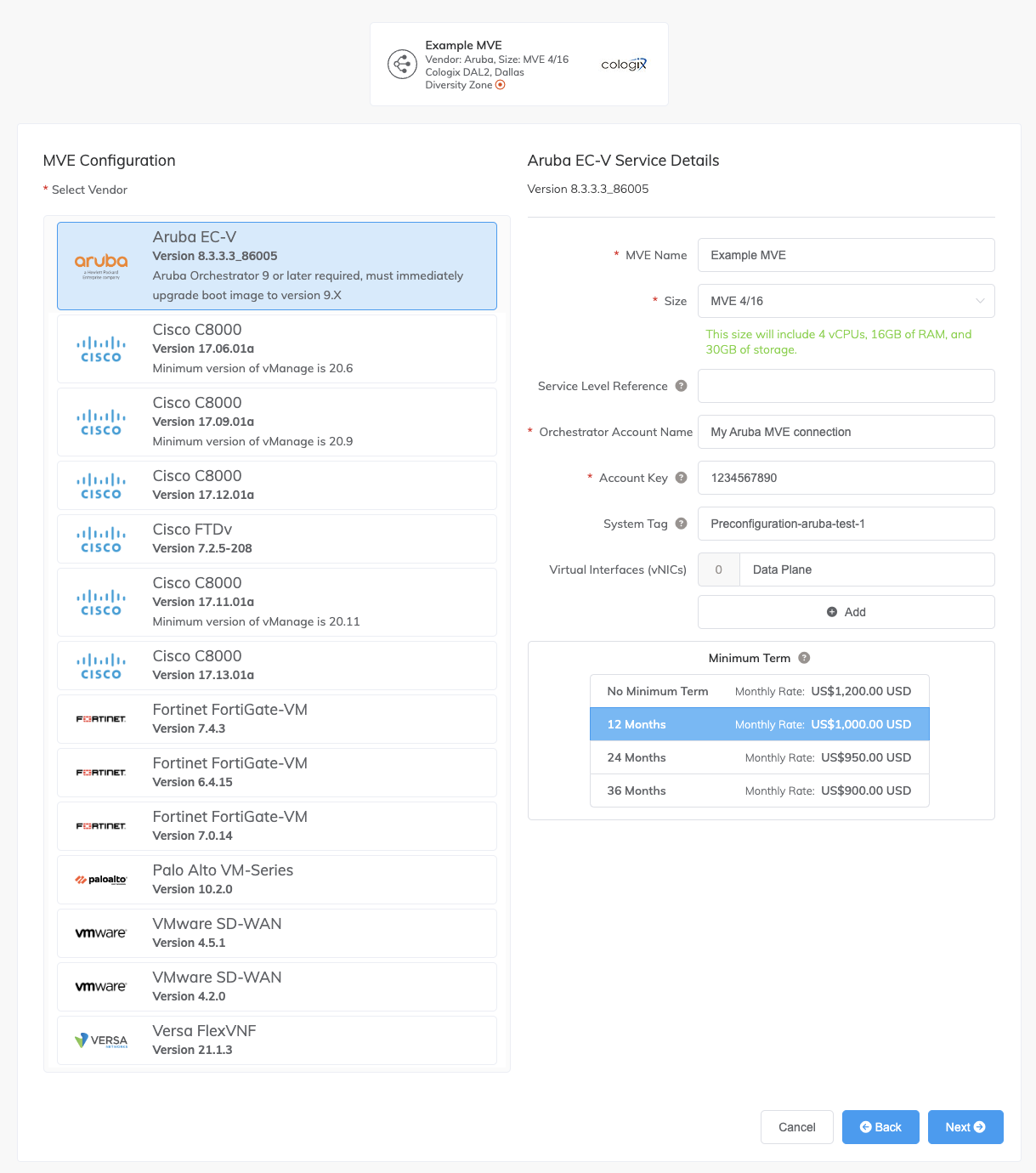
Task: Choose Fortinet FortiGate-VM Version 7.0.14
Action: pyautogui.click(x=277, y=826)
